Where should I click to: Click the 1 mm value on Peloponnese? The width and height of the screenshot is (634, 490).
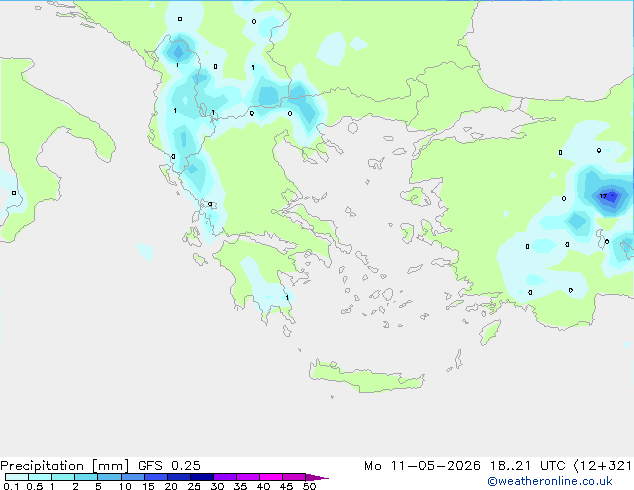[x=287, y=298]
